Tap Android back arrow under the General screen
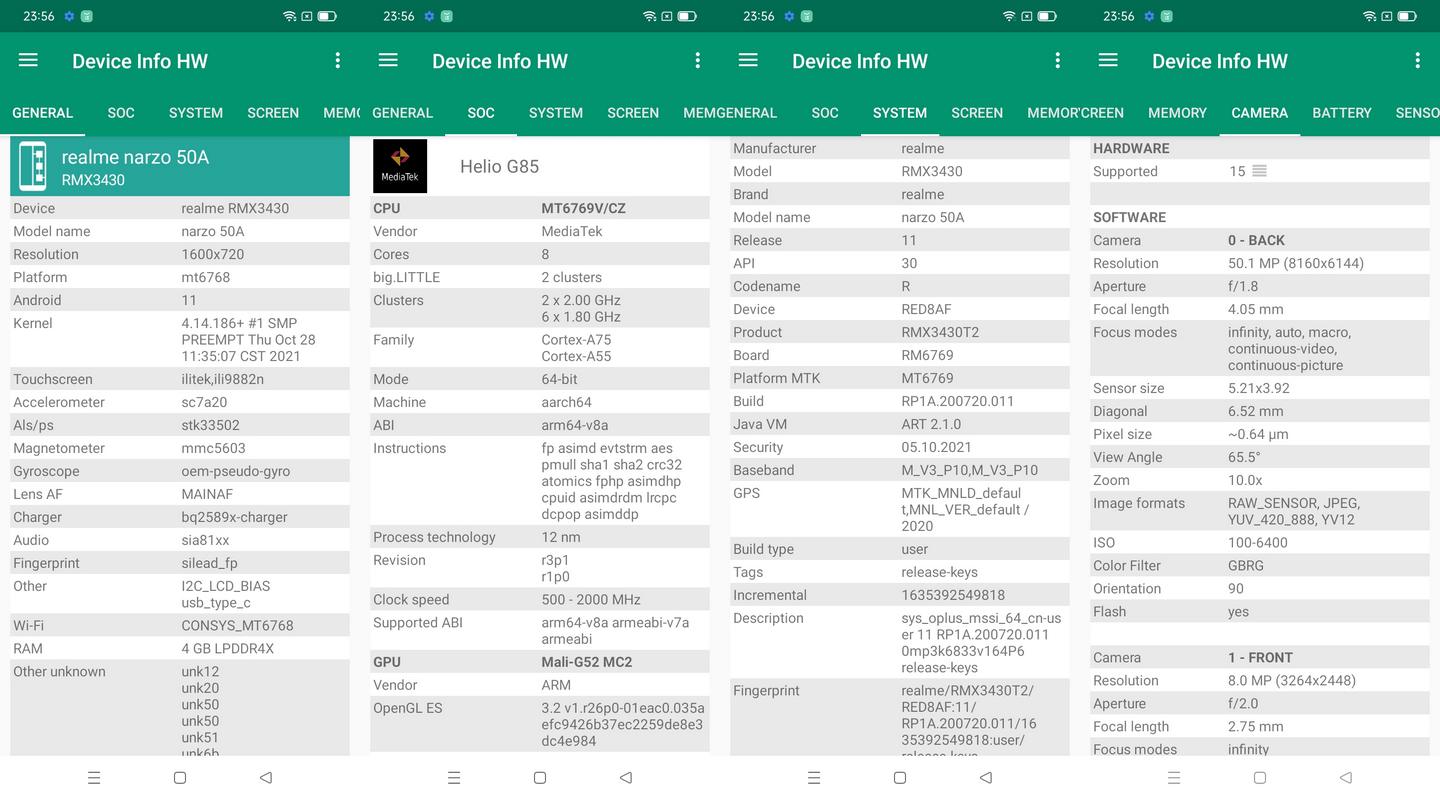 (266, 777)
